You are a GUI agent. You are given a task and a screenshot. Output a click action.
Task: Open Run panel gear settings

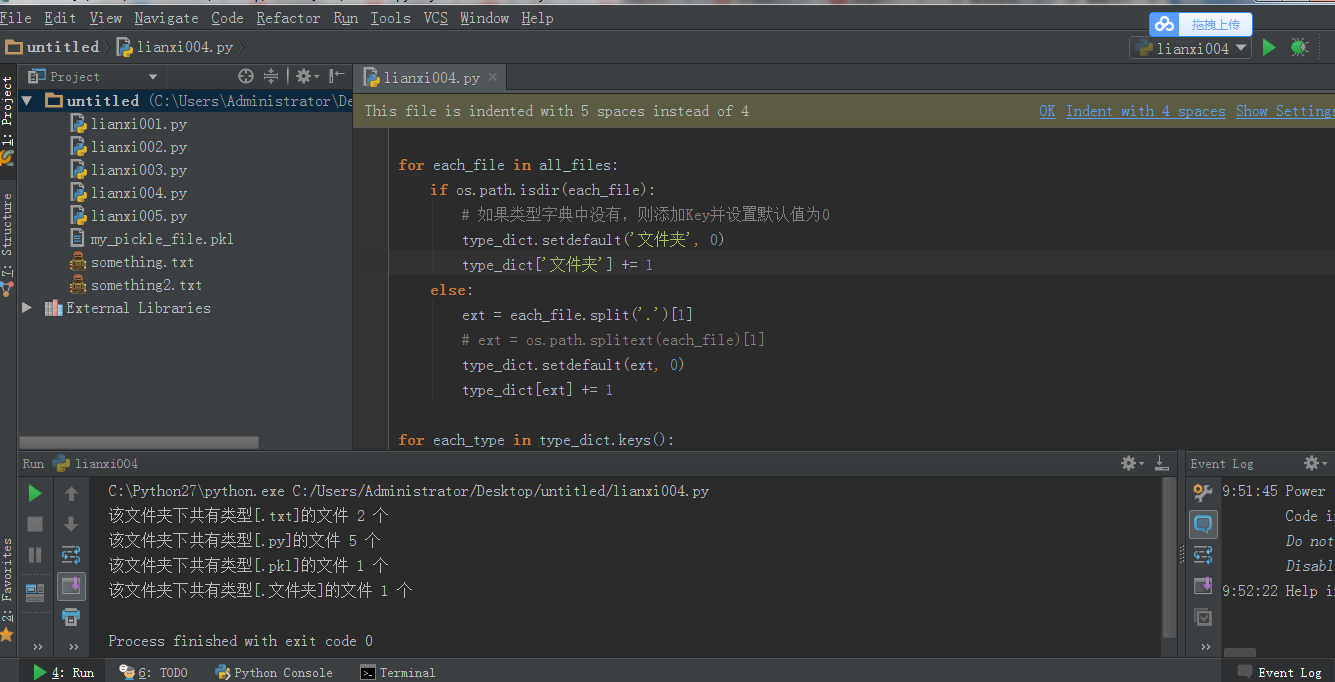click(1132, 463)
